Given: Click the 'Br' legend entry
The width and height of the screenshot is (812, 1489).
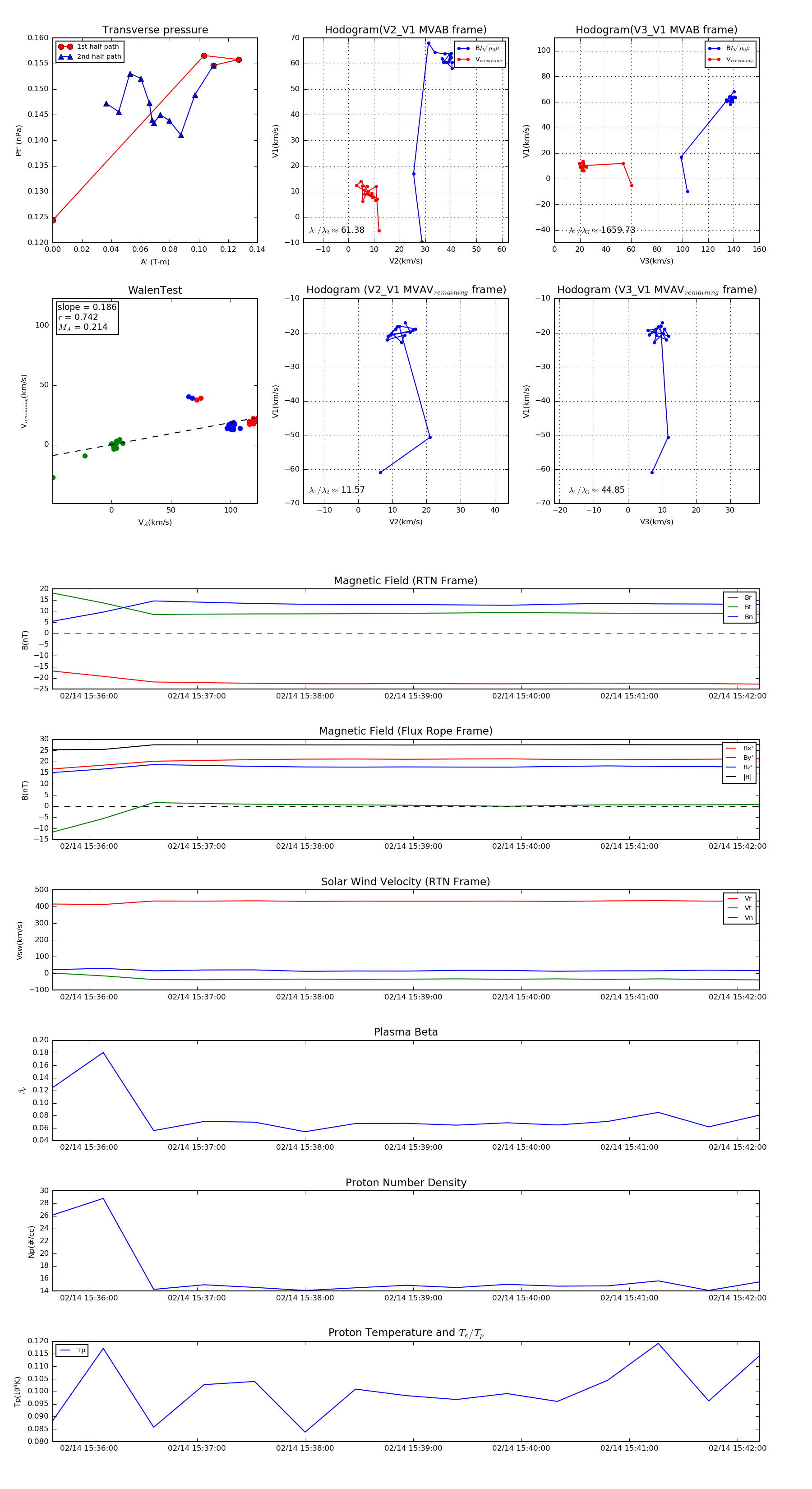Looking at the screenshot, I should (x=740, y=598).
